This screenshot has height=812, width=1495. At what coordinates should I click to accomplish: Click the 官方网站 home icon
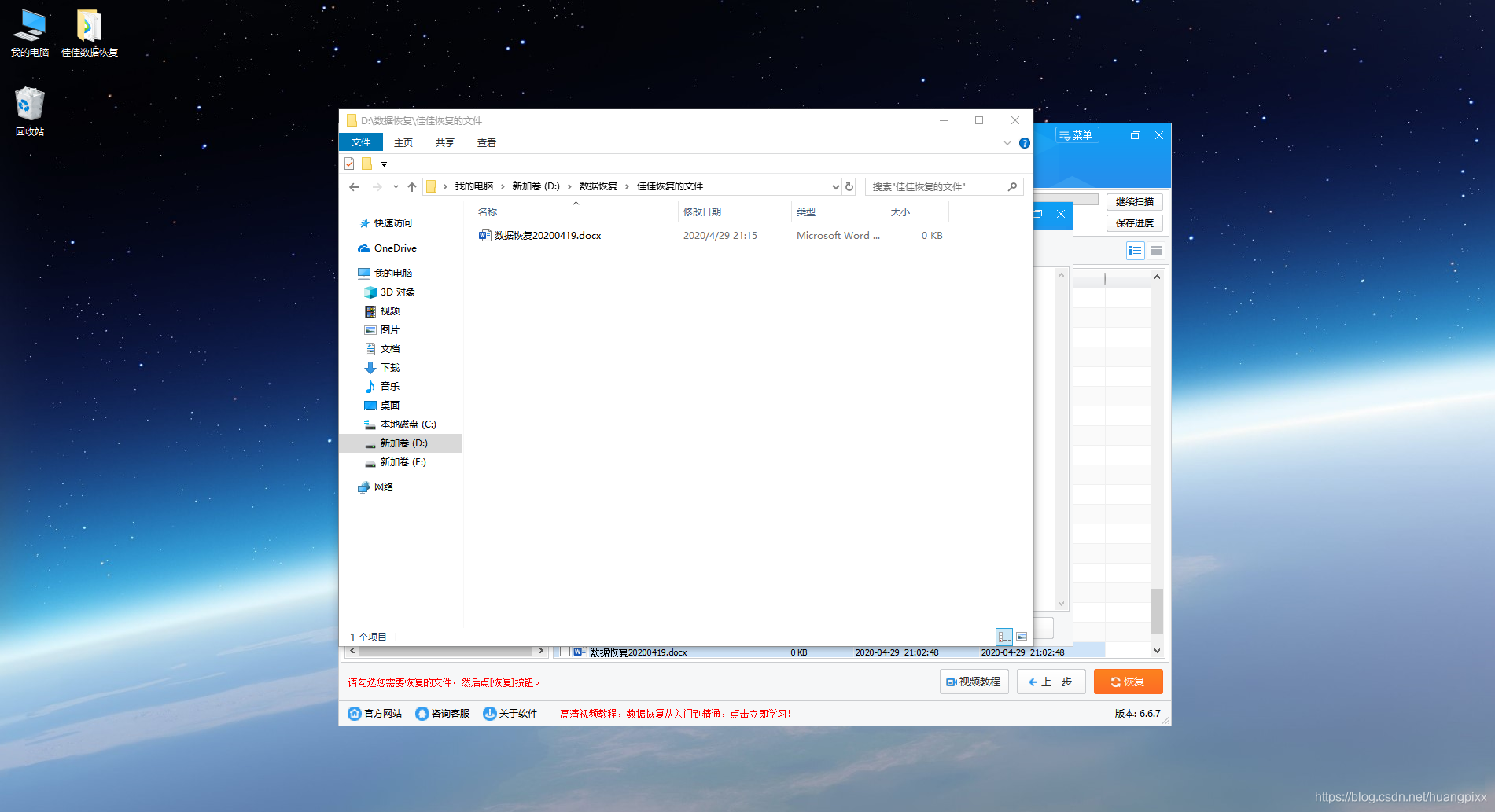(355, 713)
